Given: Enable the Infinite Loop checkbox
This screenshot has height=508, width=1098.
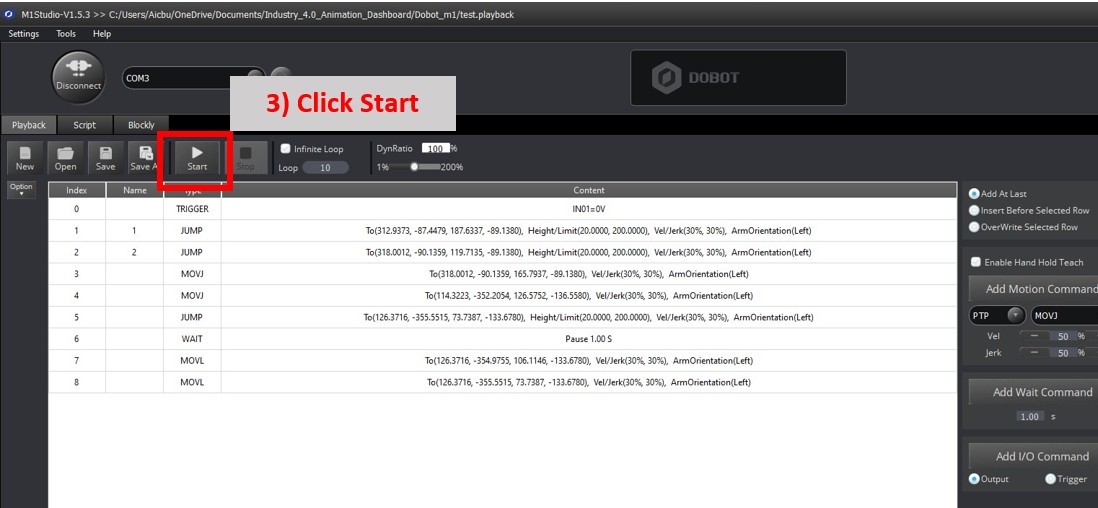Looking at the screenshot, I should (x=285, y=149).
